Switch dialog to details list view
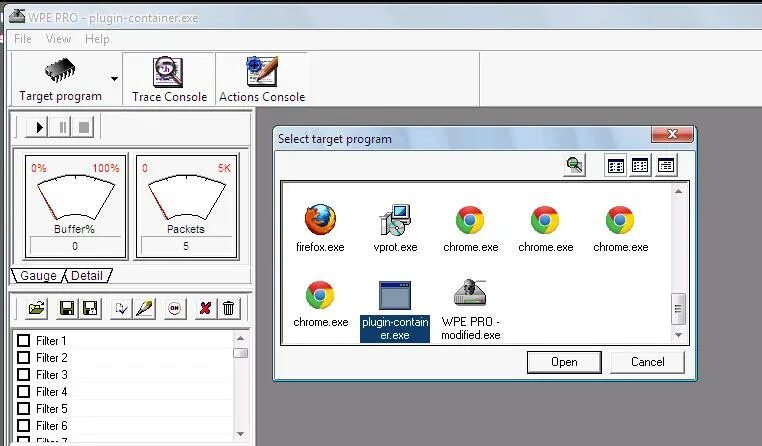 point(666,166)
